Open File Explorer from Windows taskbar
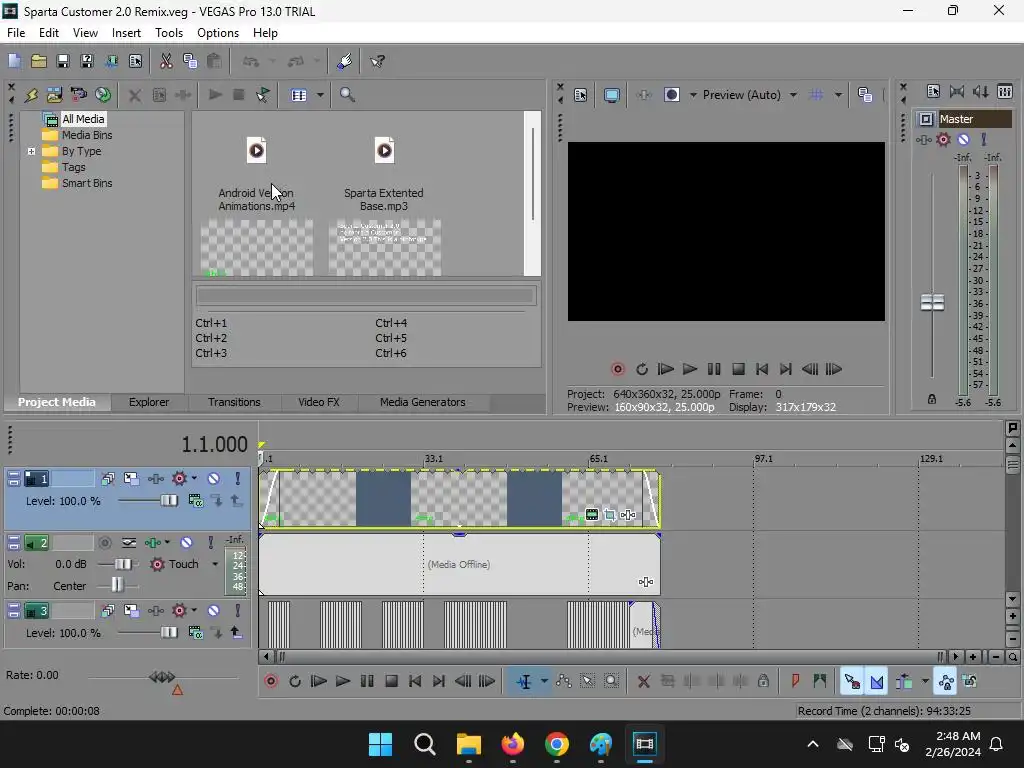 point(469,744)
